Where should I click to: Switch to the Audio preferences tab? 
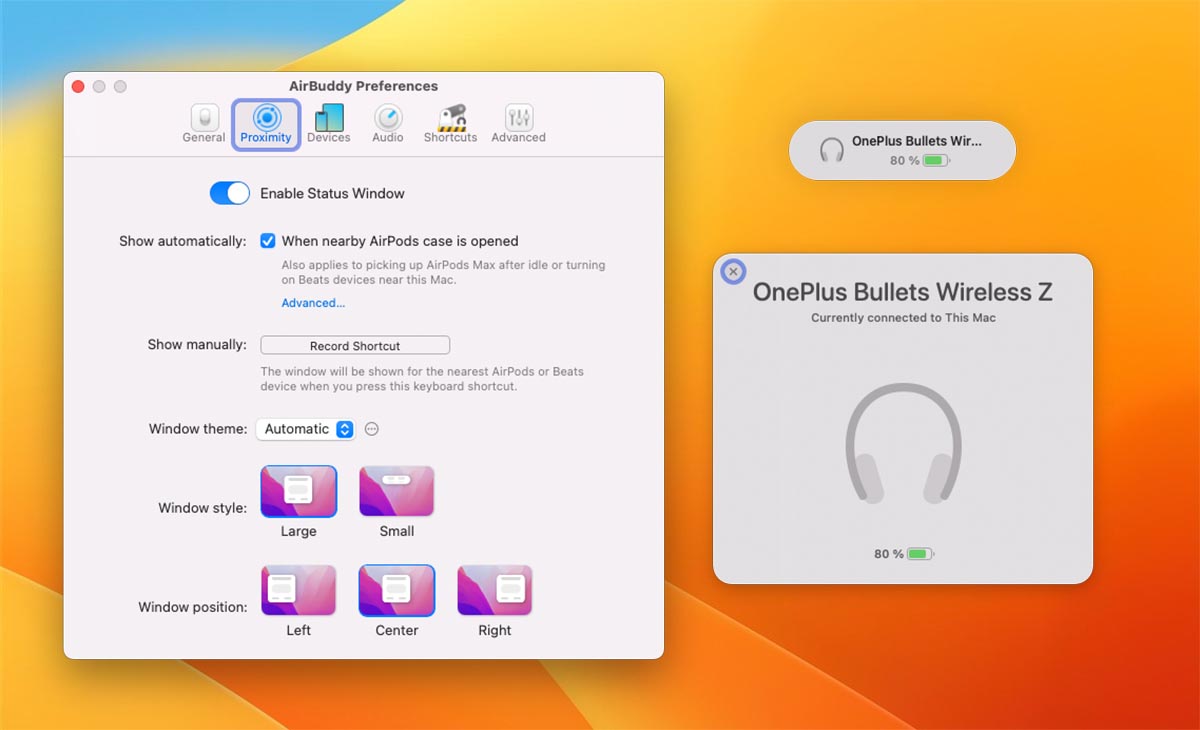coord(387,125)
